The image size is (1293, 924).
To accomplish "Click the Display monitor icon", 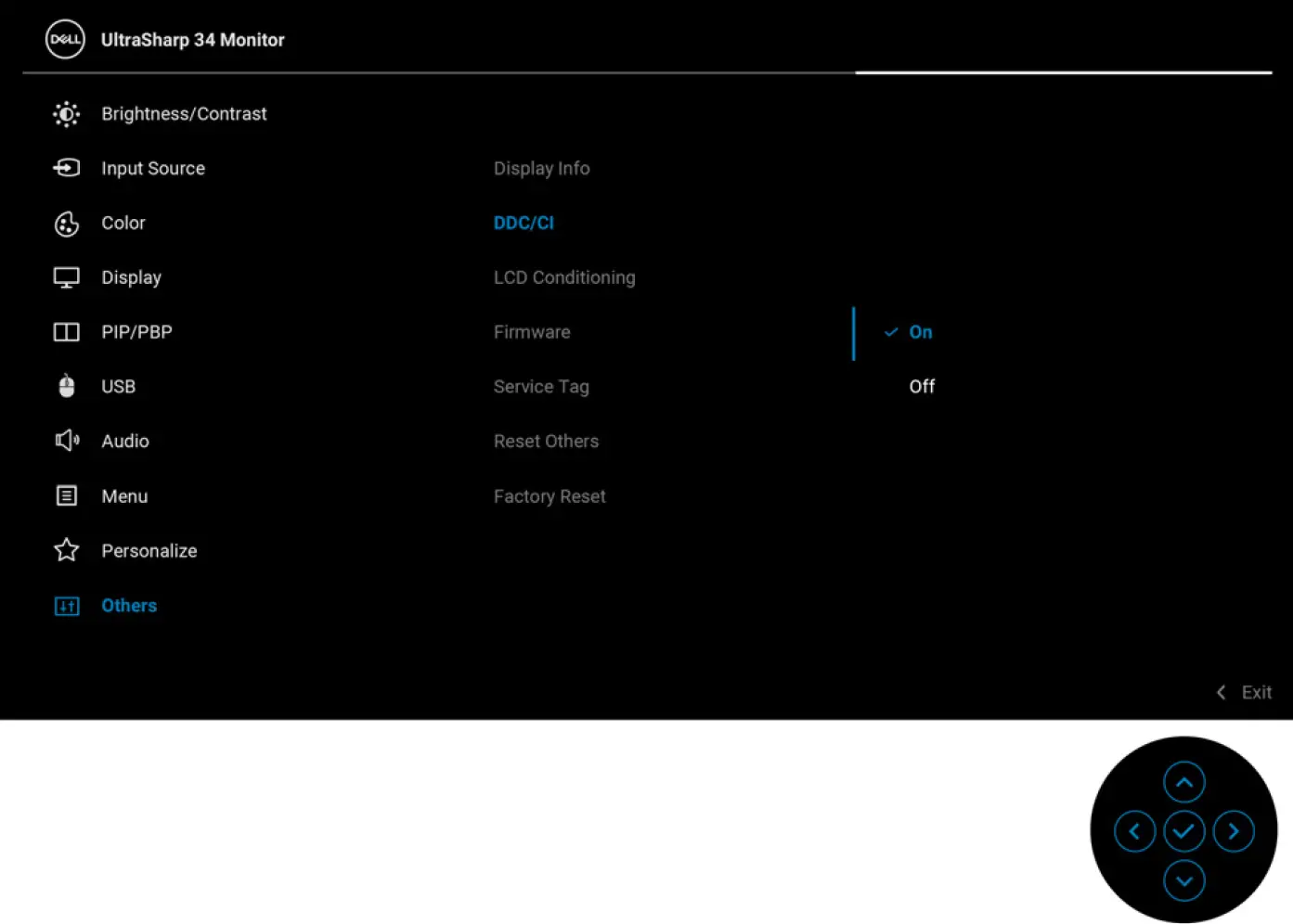I will (x=66, y=278).
